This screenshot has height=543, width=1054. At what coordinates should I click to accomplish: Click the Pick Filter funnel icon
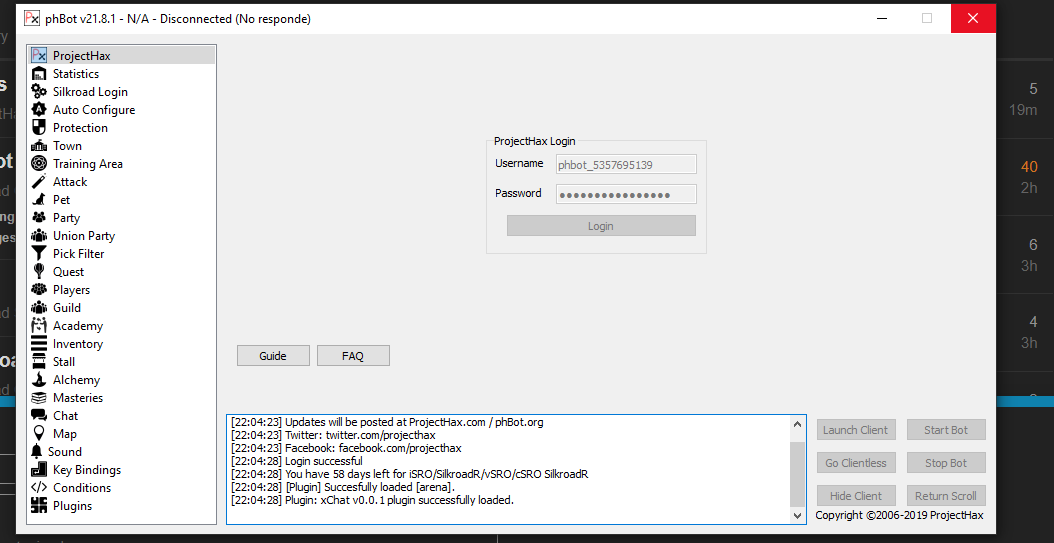(x=39, y=254)
